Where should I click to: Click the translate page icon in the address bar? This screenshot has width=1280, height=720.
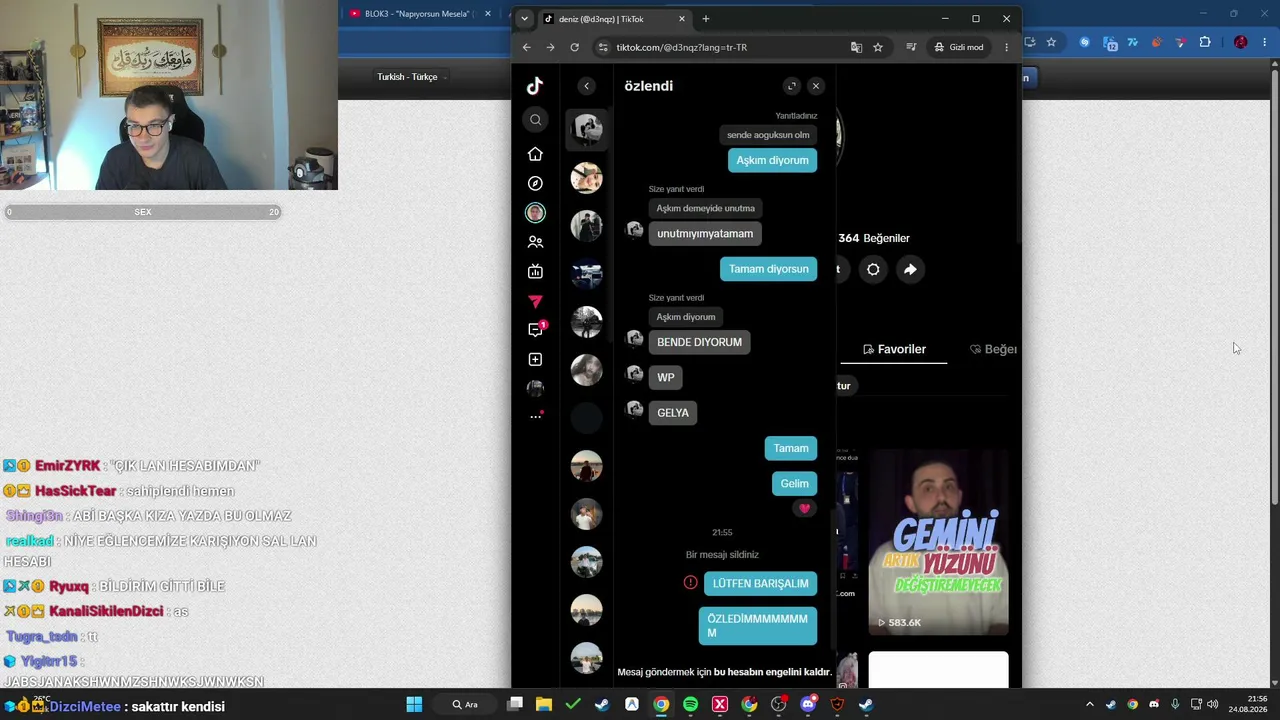[856, 47]
